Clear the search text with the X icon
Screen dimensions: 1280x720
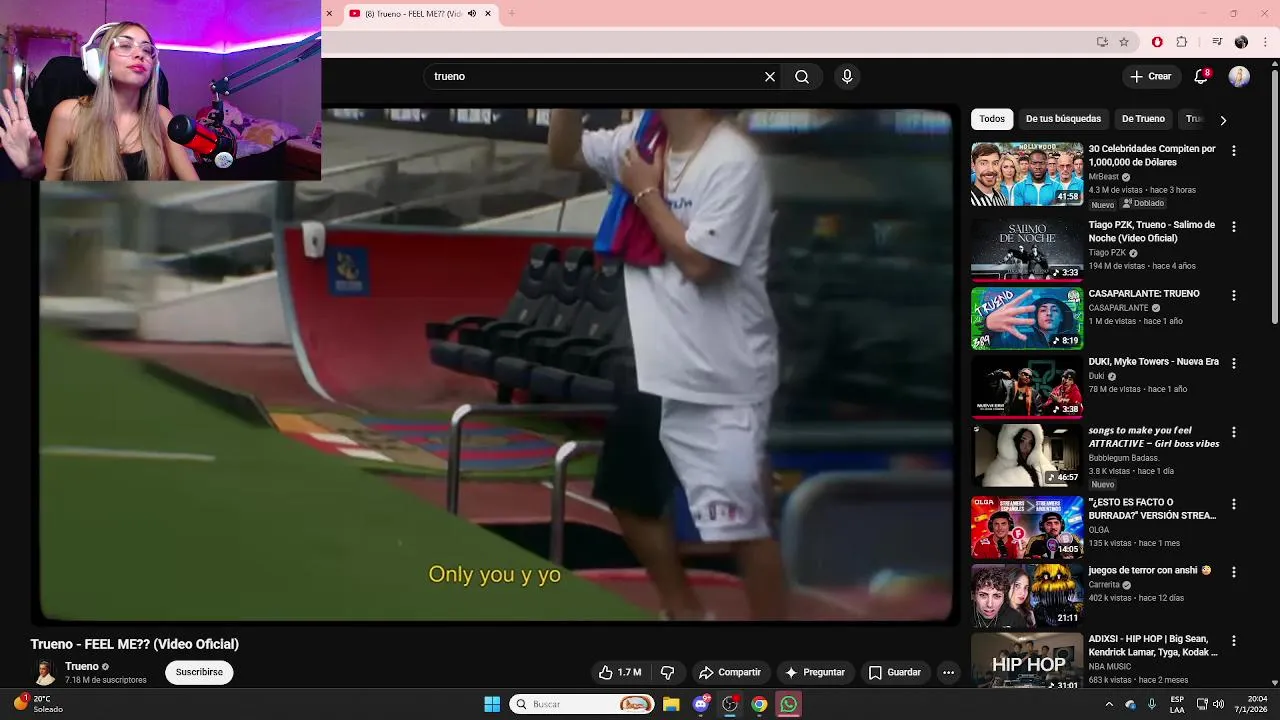point(770,76)
